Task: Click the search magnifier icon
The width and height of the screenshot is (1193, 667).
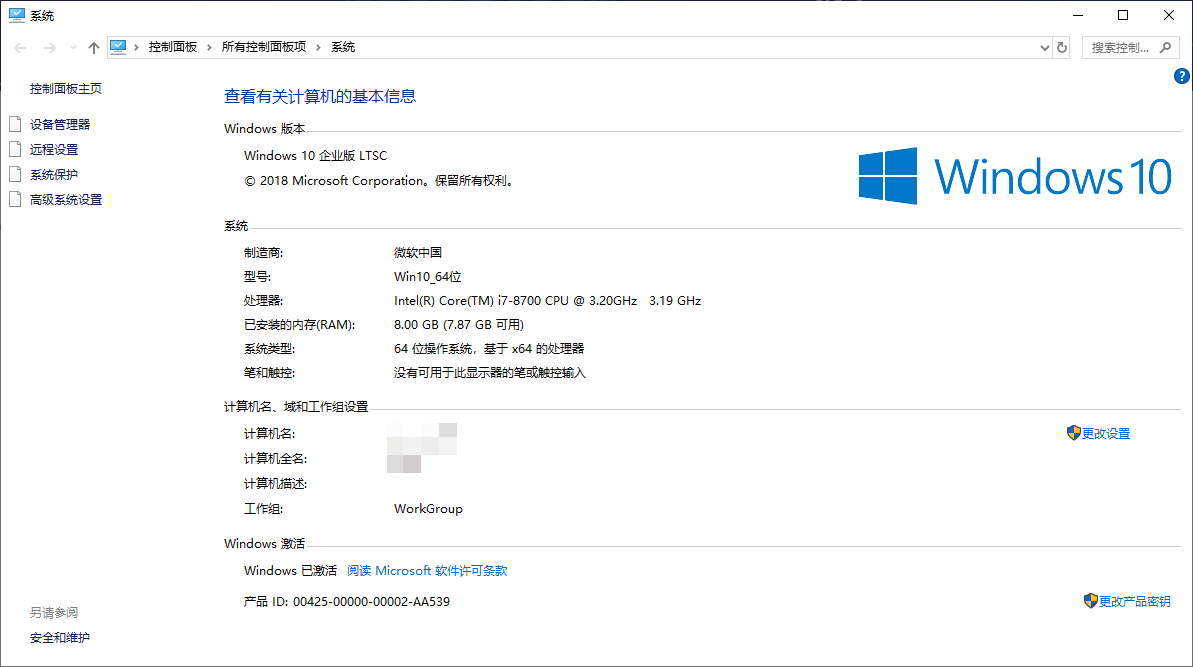Action: (x=1166, y=47)
